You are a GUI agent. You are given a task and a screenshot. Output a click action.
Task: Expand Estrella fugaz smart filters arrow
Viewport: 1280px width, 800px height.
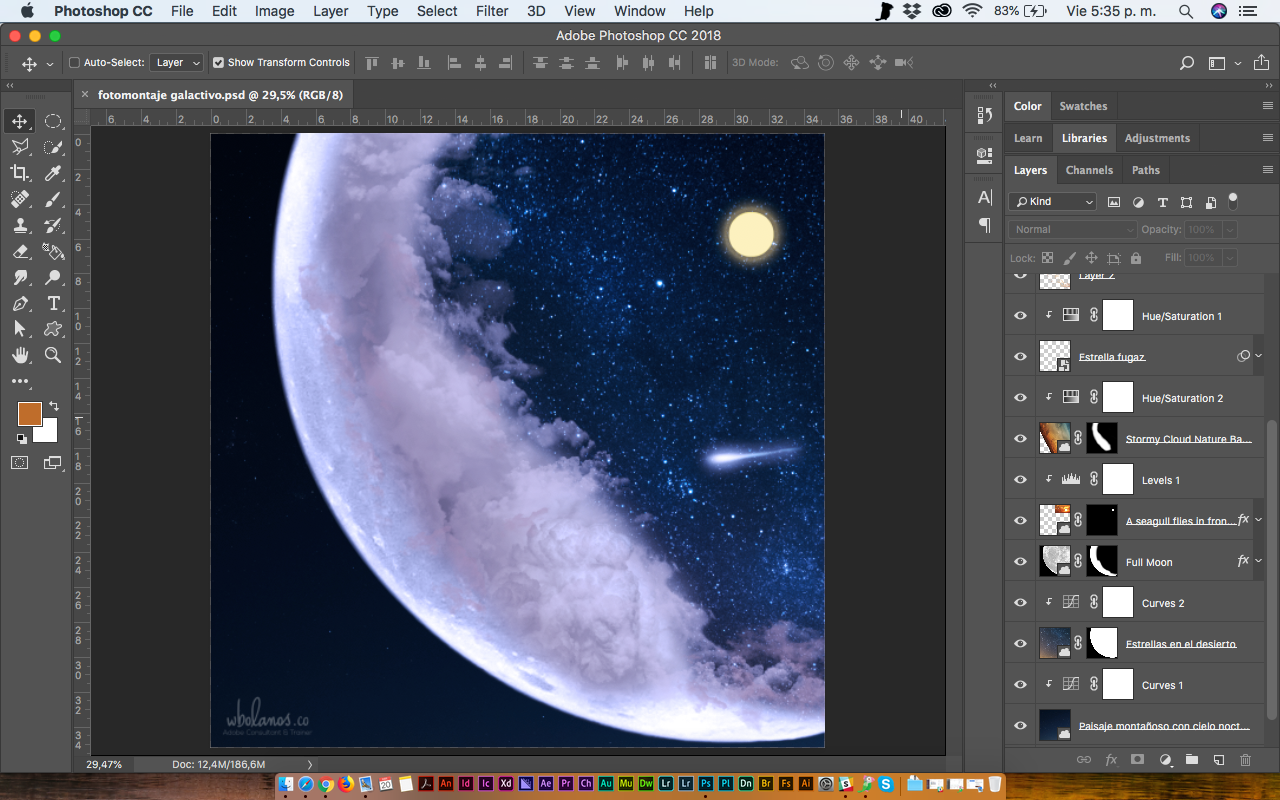1259,356
